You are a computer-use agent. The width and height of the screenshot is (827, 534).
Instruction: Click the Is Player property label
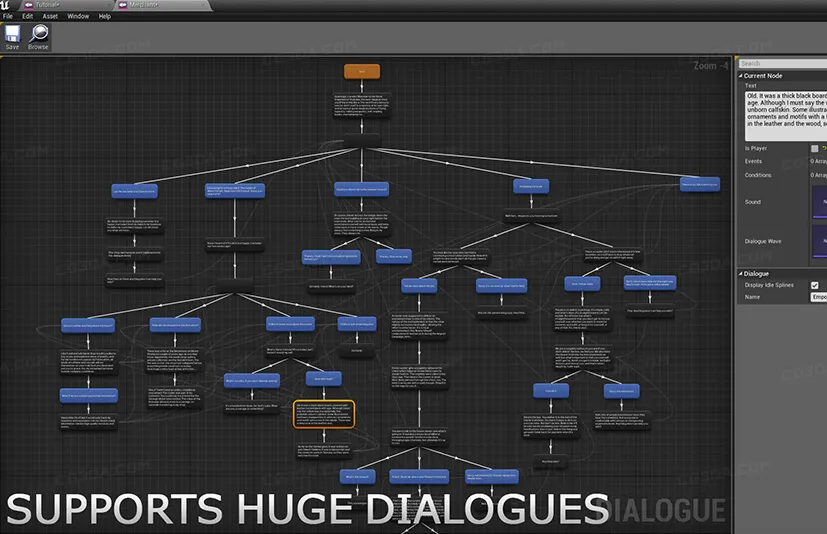tap(756, 149)
